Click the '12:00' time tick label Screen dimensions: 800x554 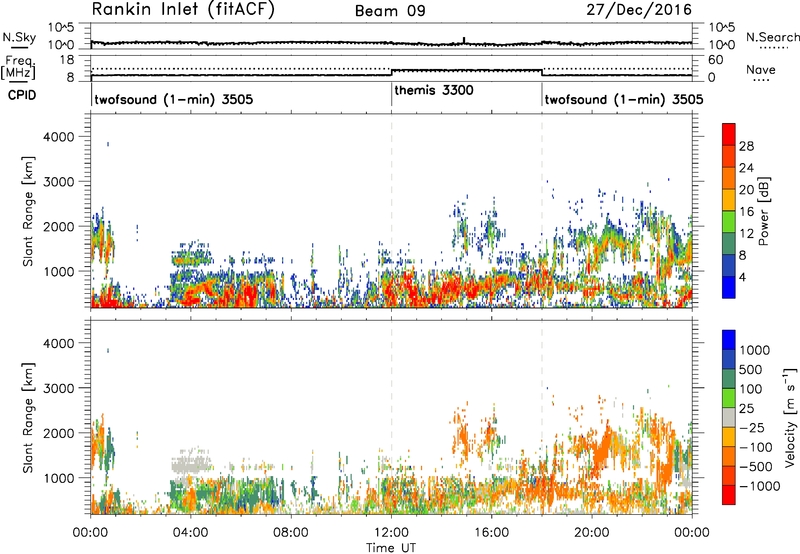click(391, 533)
